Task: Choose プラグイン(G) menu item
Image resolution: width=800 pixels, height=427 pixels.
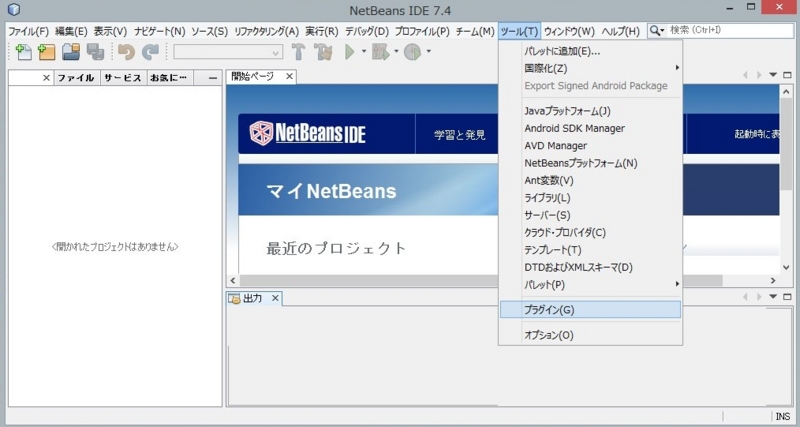Action: coord(590,310)
